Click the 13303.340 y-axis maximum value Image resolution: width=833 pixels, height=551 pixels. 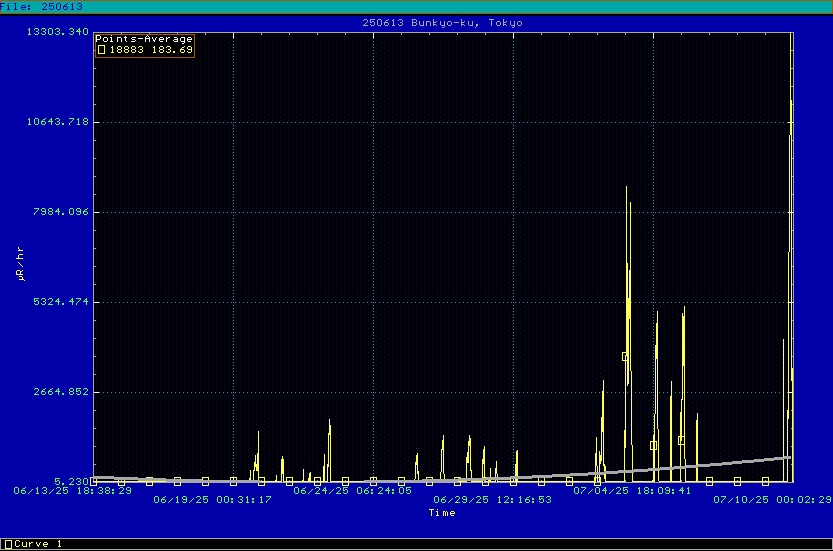pos(57,32)
